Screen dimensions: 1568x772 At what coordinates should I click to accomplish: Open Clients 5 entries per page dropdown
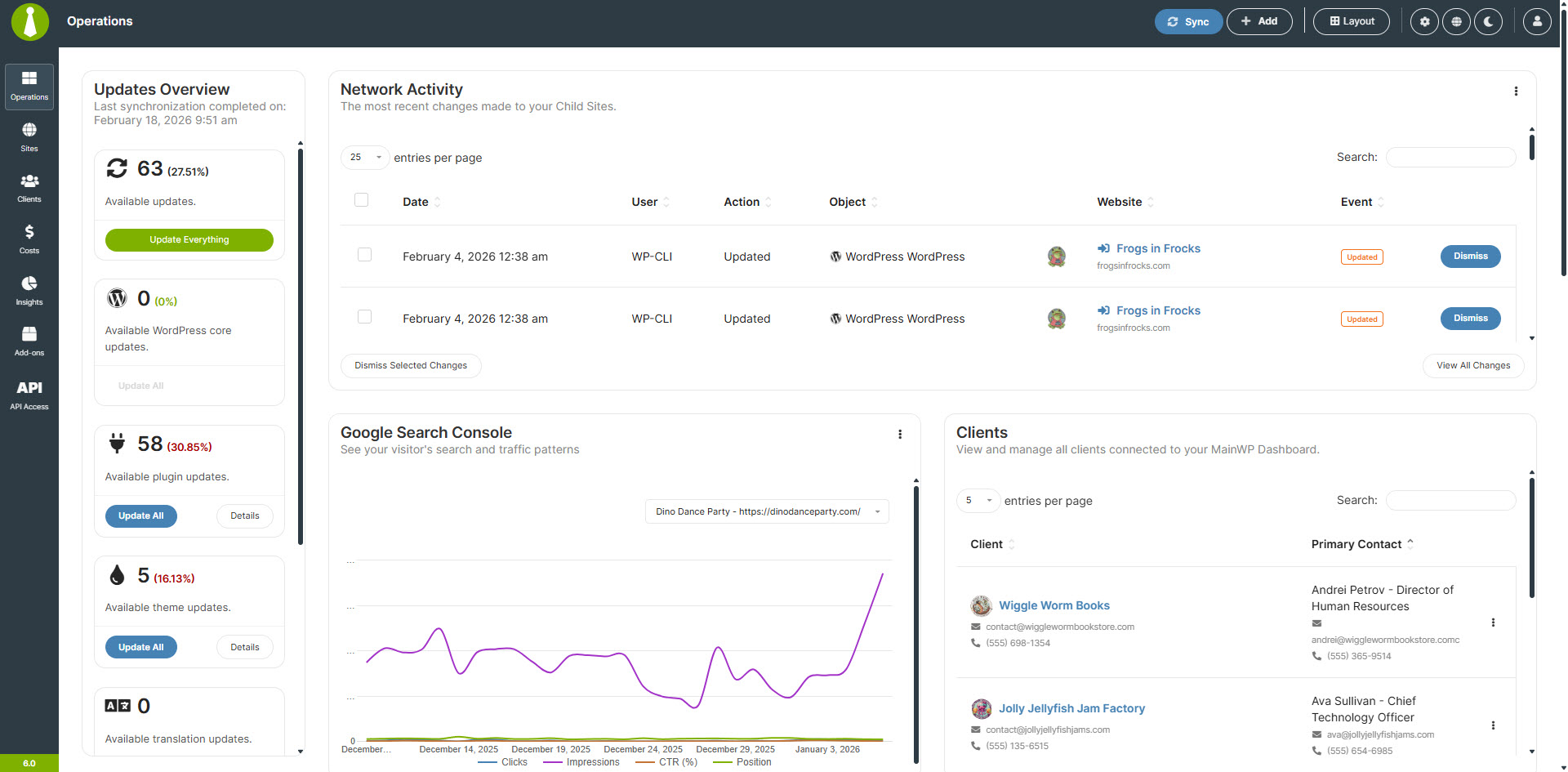978,501
